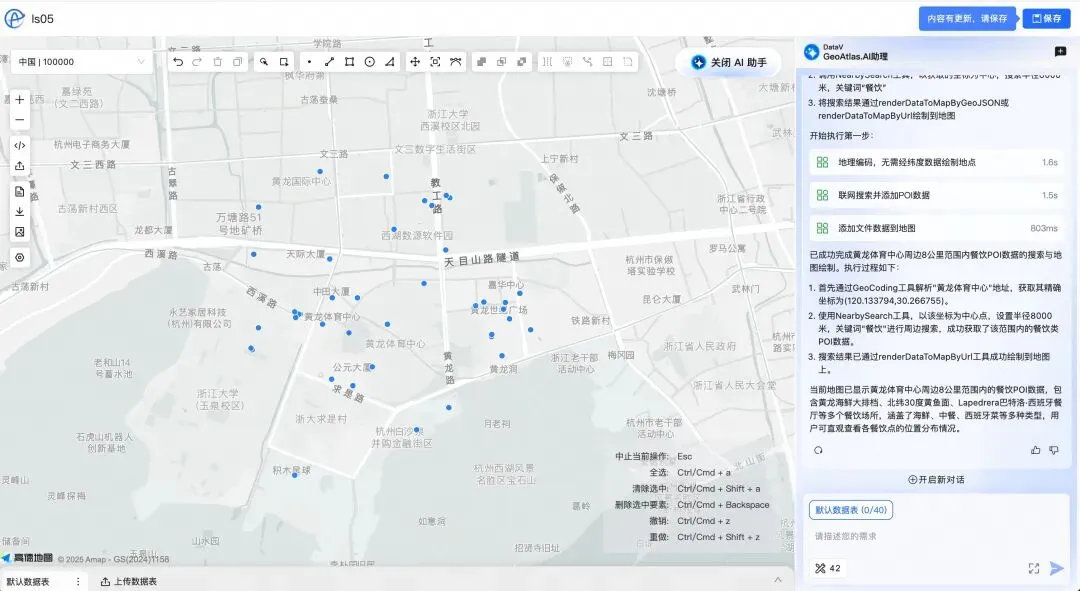Save the project with 保存 button
The width and height of the screenshot is (1080, 591).
(1046, 19)
